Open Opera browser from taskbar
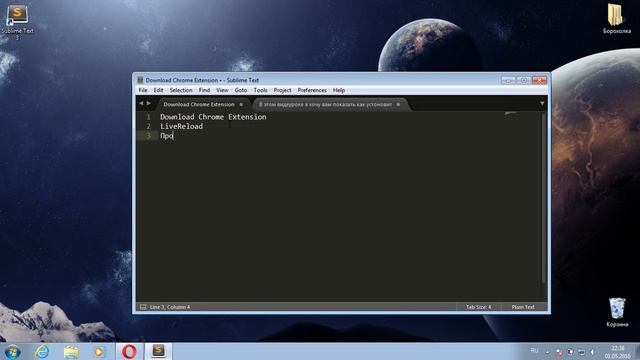Viewport: 640px width, 360px height. 129,351
